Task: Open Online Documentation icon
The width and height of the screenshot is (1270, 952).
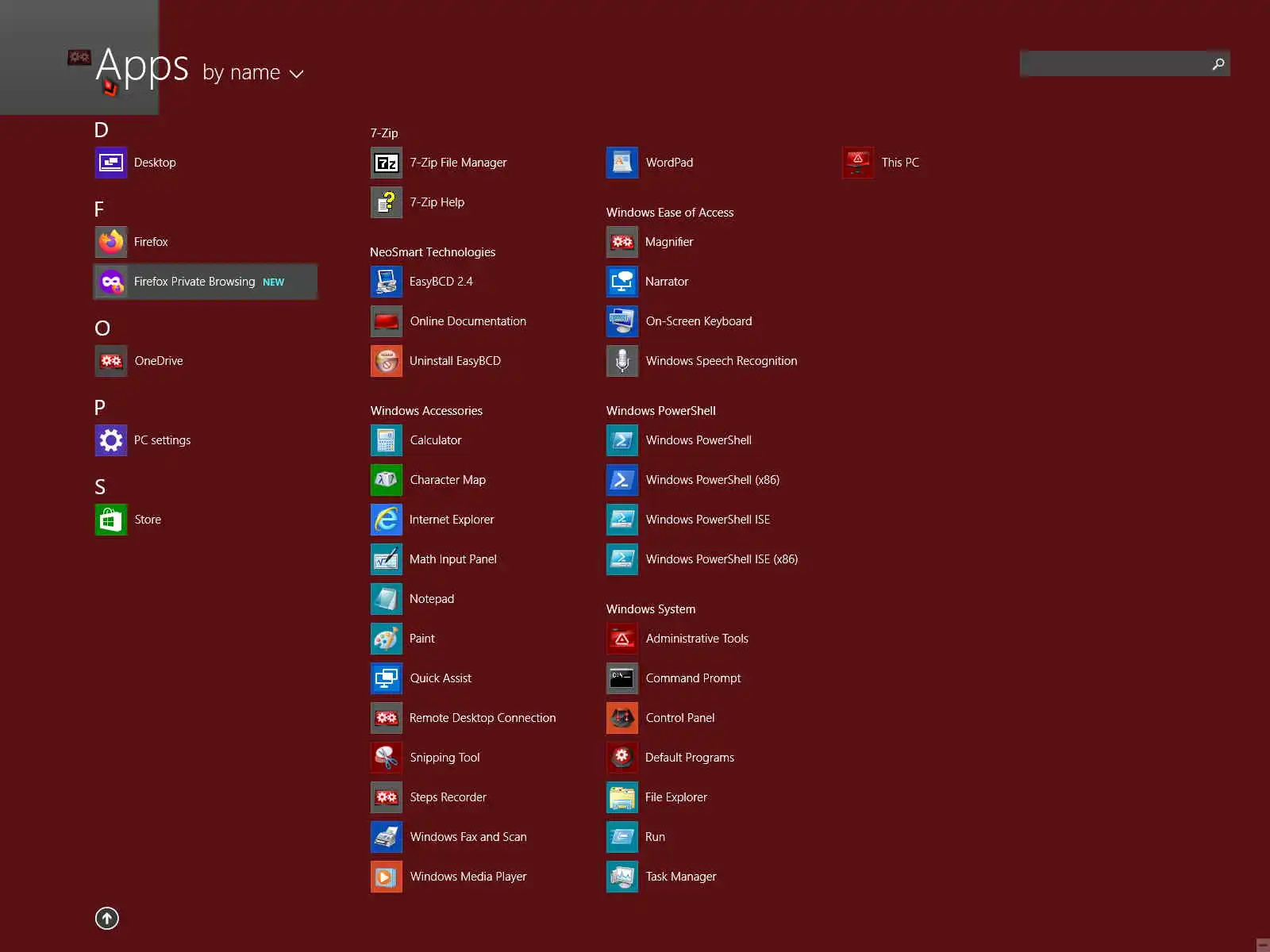Action: pyautogui.click(x=387, y=321)
